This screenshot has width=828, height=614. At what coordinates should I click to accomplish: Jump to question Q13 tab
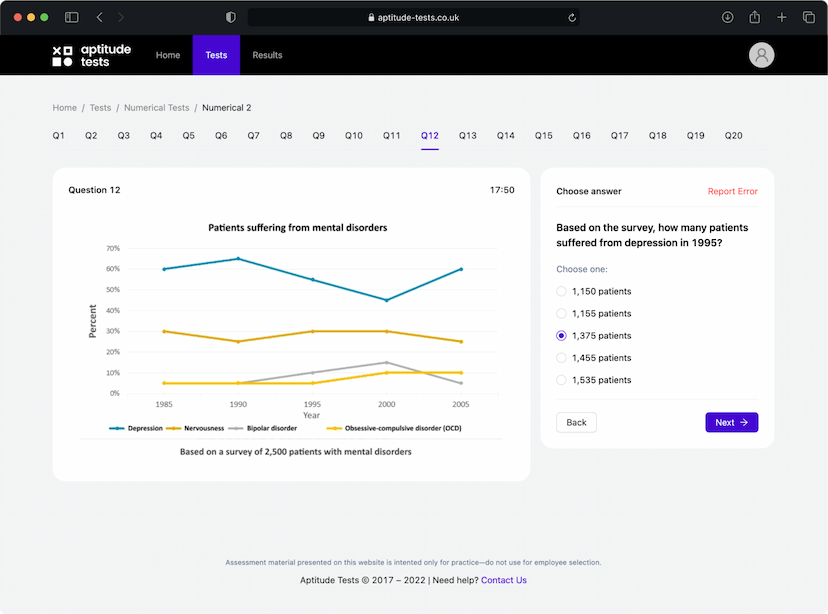click(468, 136)
